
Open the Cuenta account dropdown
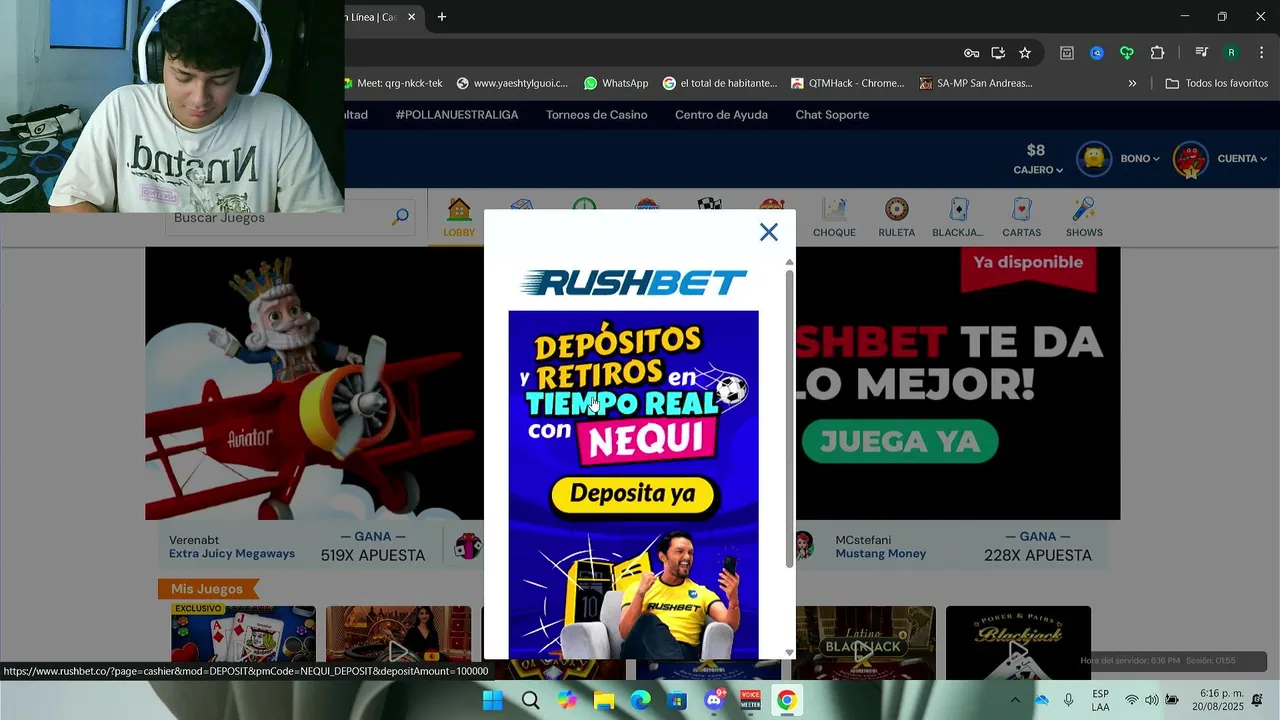tap(1242, 158)
